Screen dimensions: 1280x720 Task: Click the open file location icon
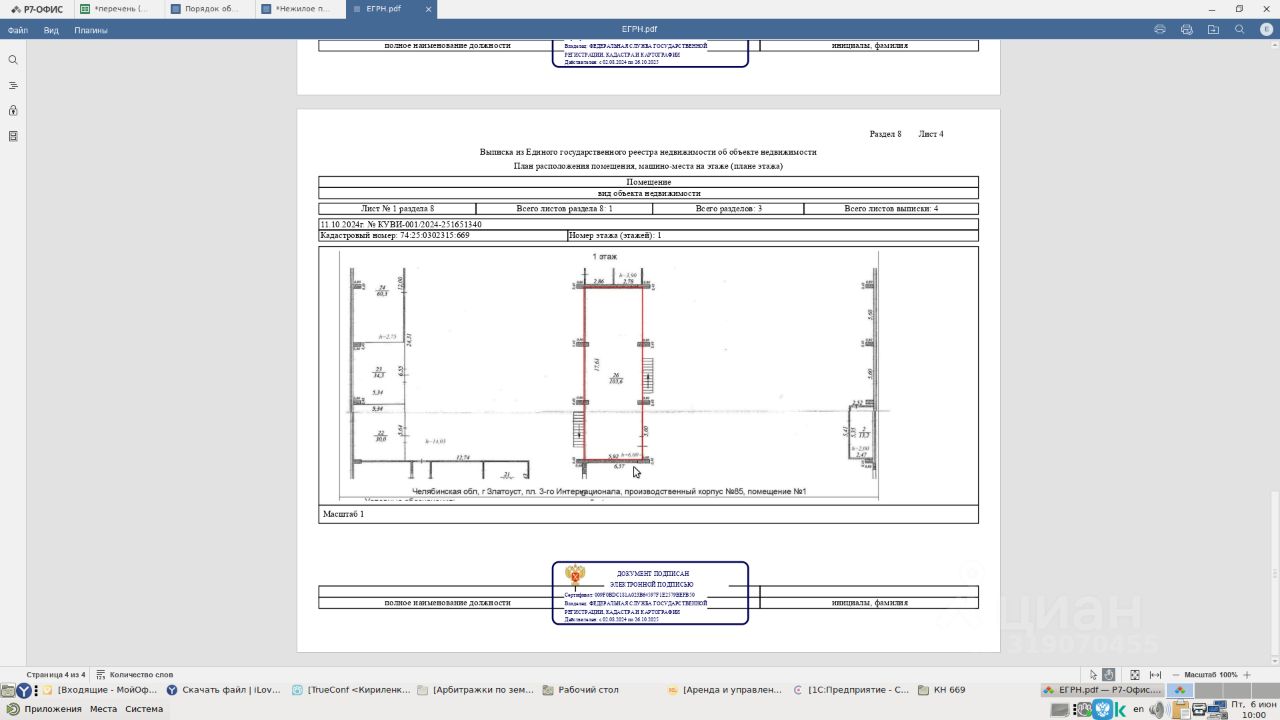[1213, 30]
